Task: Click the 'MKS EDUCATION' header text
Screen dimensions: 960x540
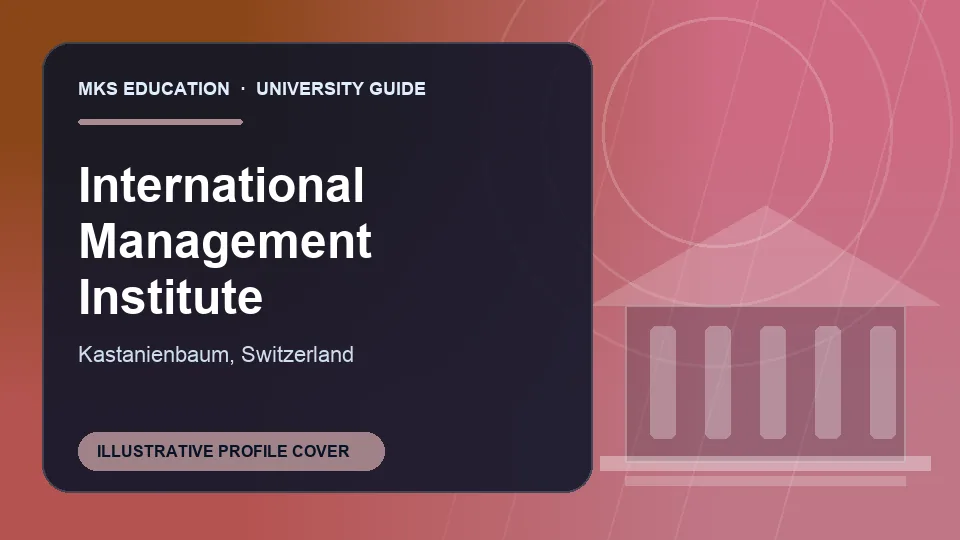Action: pos(154,89)
